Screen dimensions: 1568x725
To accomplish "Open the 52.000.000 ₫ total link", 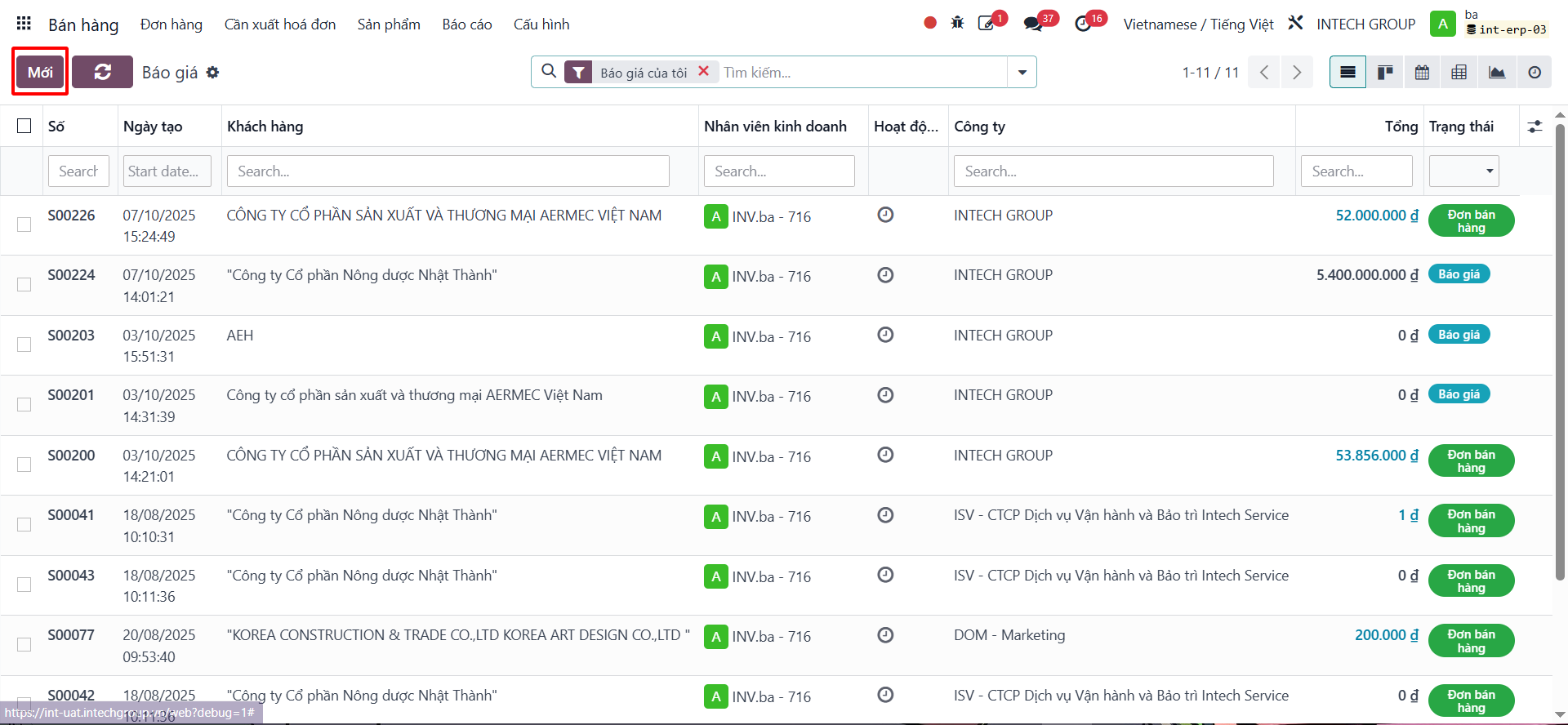I will (1377, 216).
